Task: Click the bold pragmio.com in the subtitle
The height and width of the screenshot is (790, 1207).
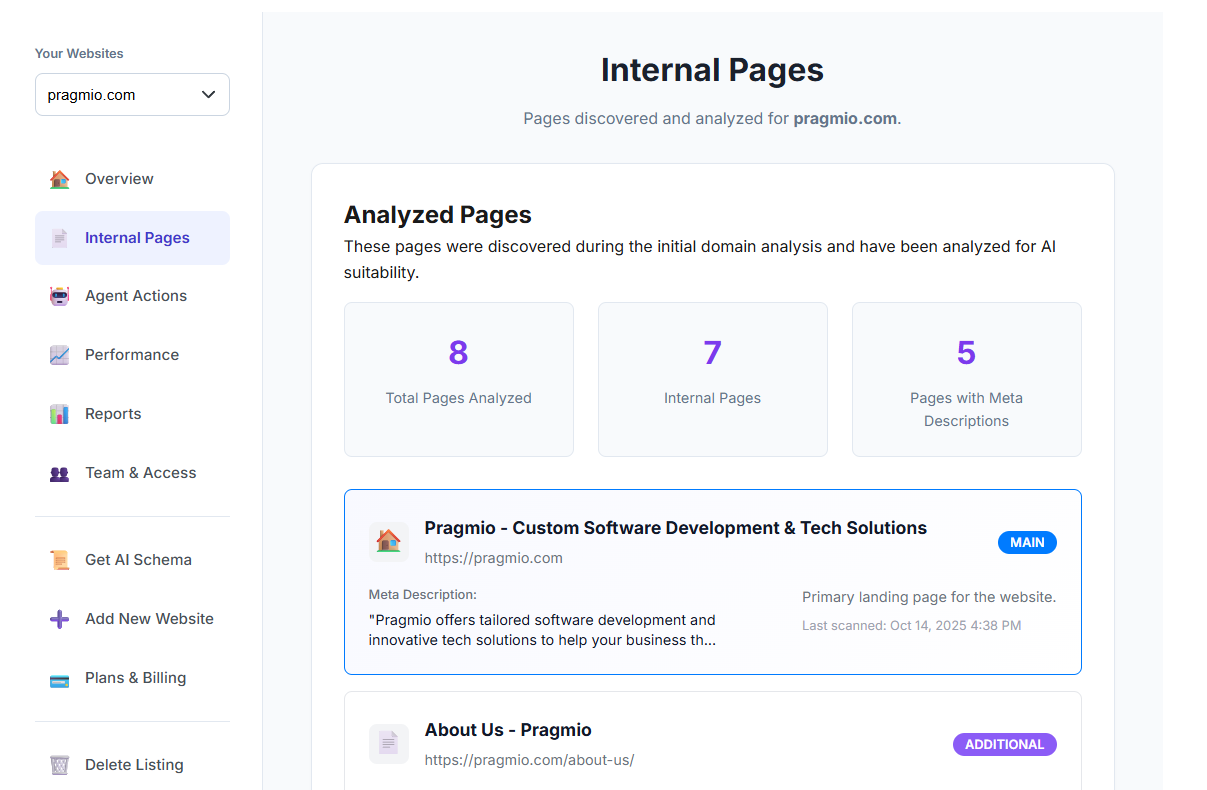Action: [x=845, y=118]
